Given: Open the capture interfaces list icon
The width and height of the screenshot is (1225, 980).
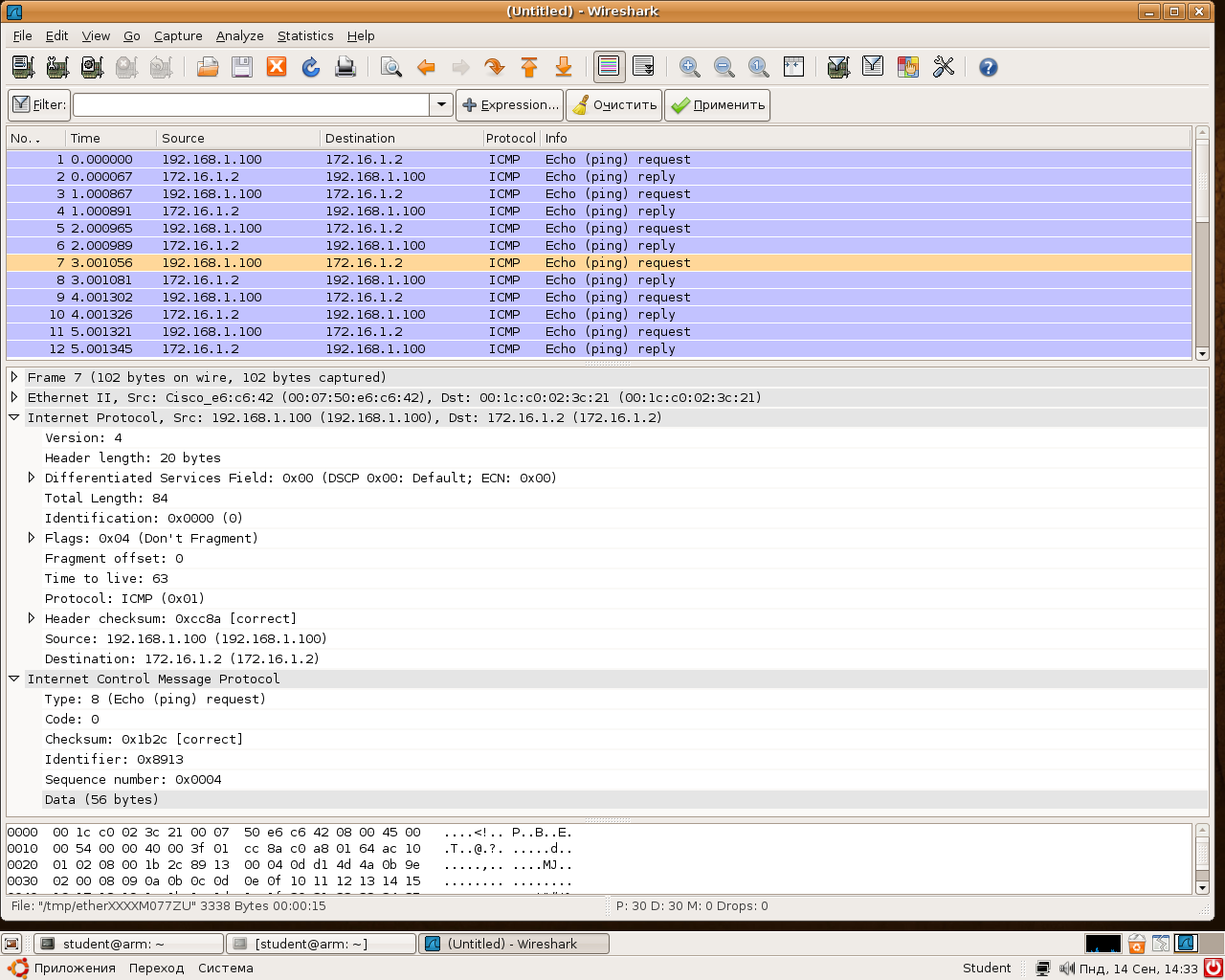Looking at the screenshot, I should point(23,67).
